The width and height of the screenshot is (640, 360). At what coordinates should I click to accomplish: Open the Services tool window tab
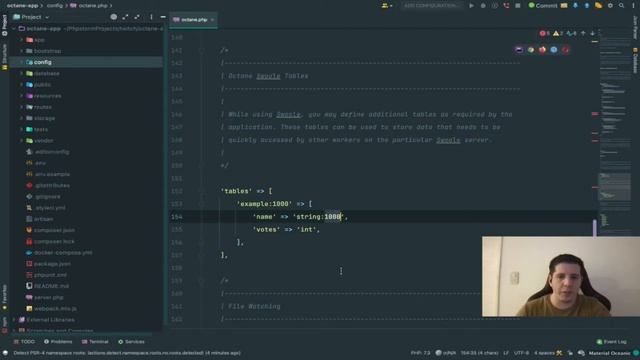(131, 342)
